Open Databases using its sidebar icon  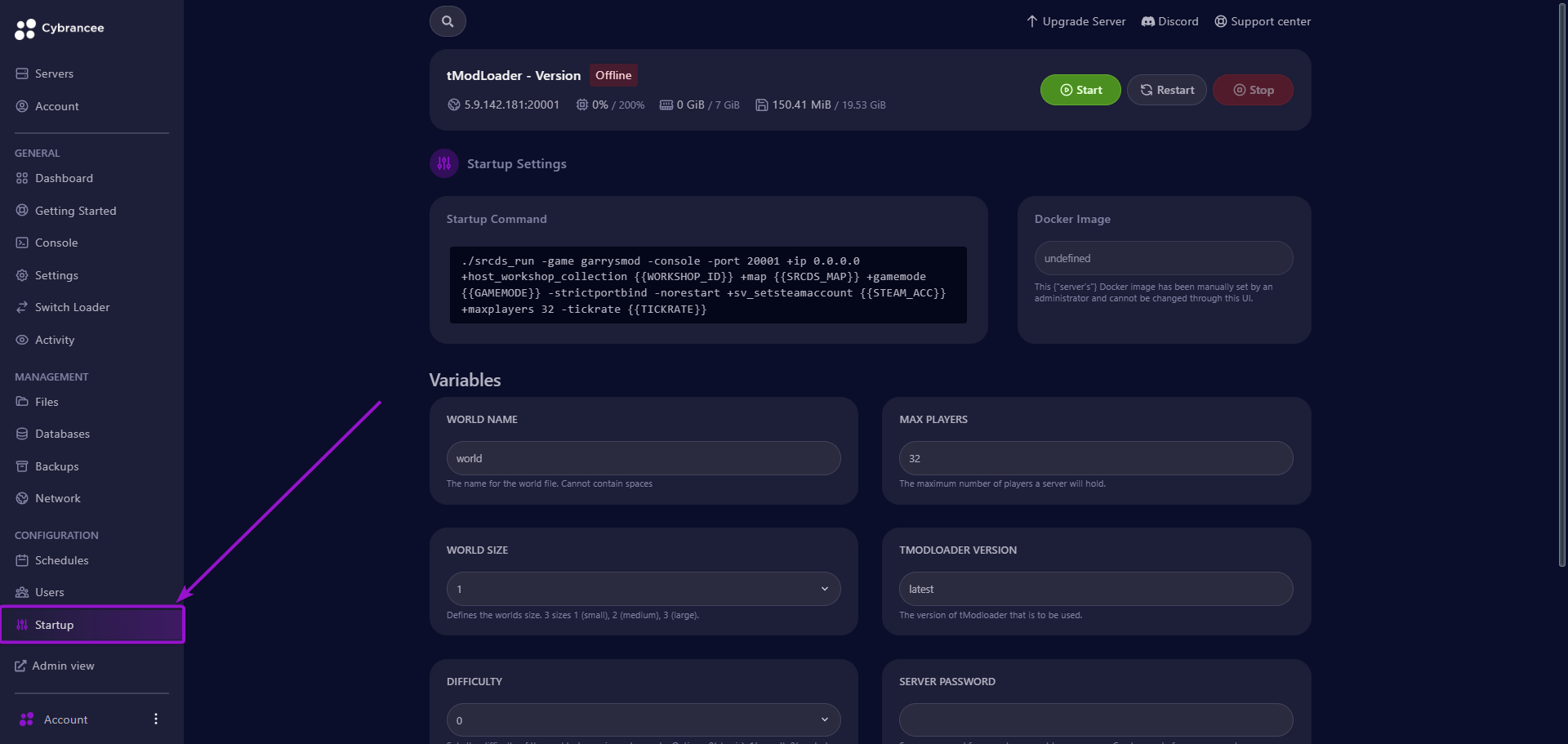(x=21, y=434)
